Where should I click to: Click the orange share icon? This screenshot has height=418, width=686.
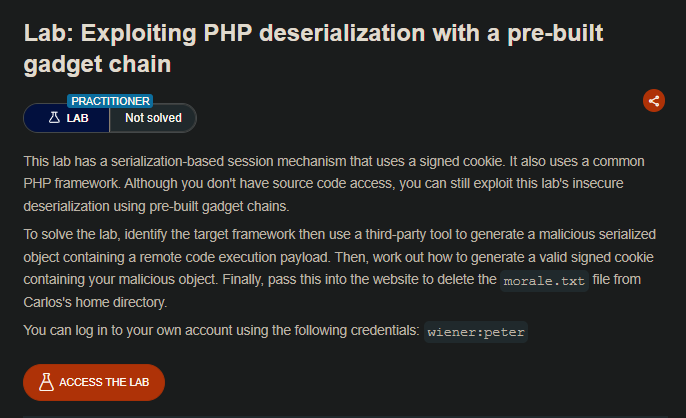tap(654, 100)
